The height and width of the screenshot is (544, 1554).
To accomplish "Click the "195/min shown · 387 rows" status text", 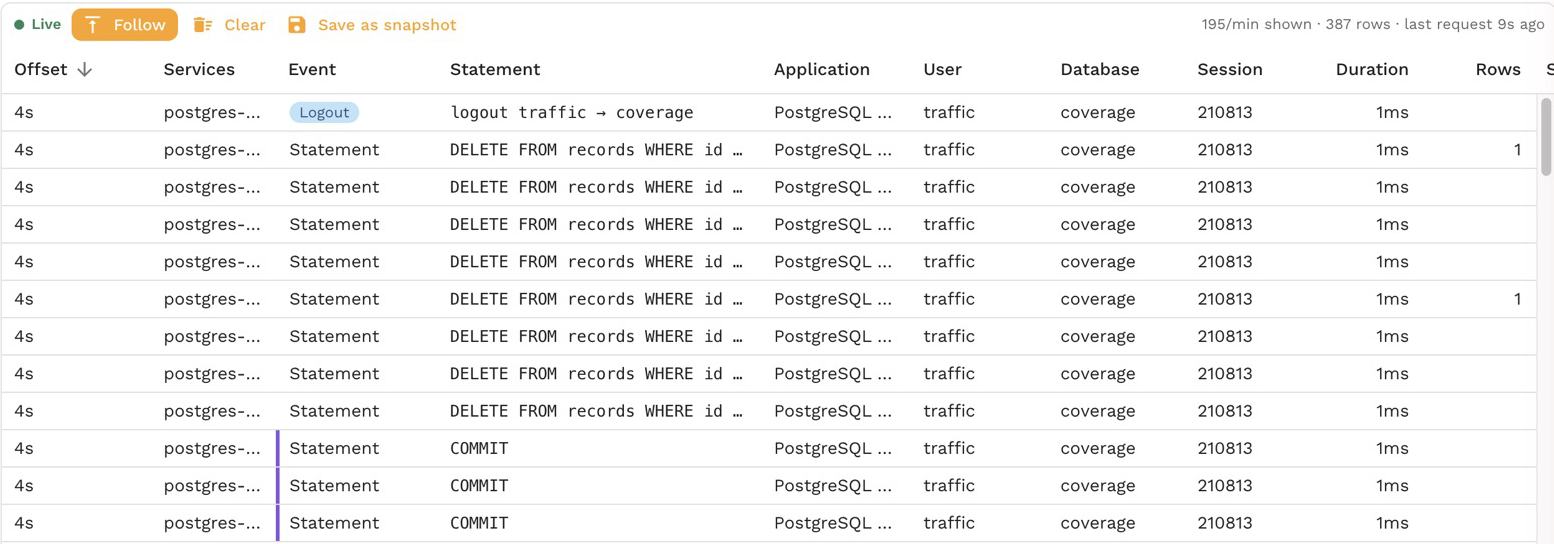I will click(1296, 24).
